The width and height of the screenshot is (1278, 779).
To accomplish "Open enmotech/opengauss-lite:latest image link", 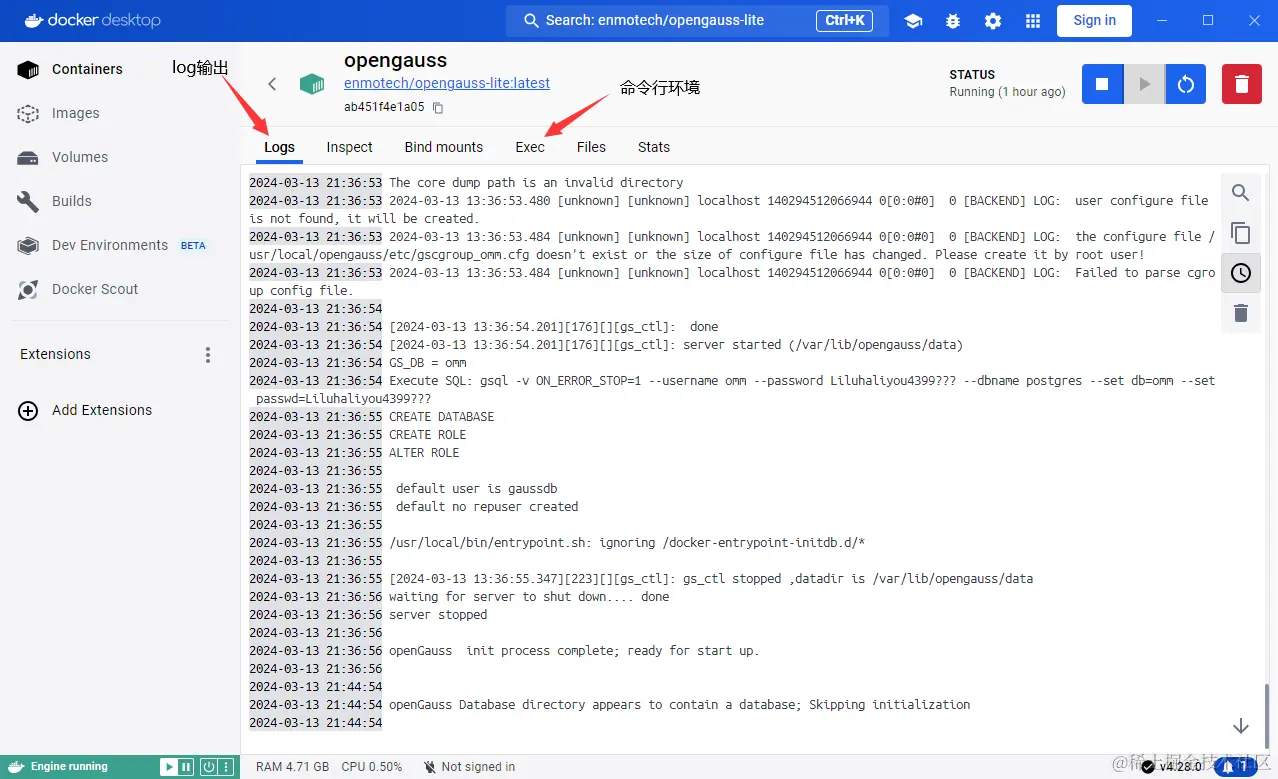I will pyautogui.click(x=447, y=83).
